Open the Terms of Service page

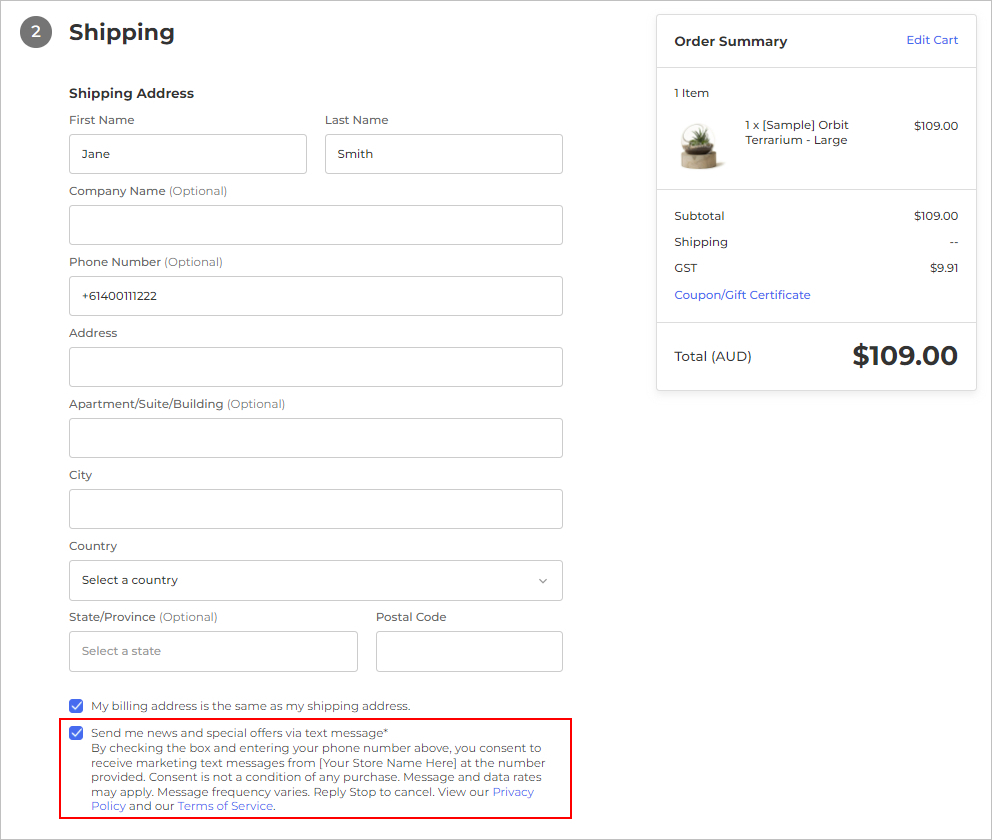point(225,805)
